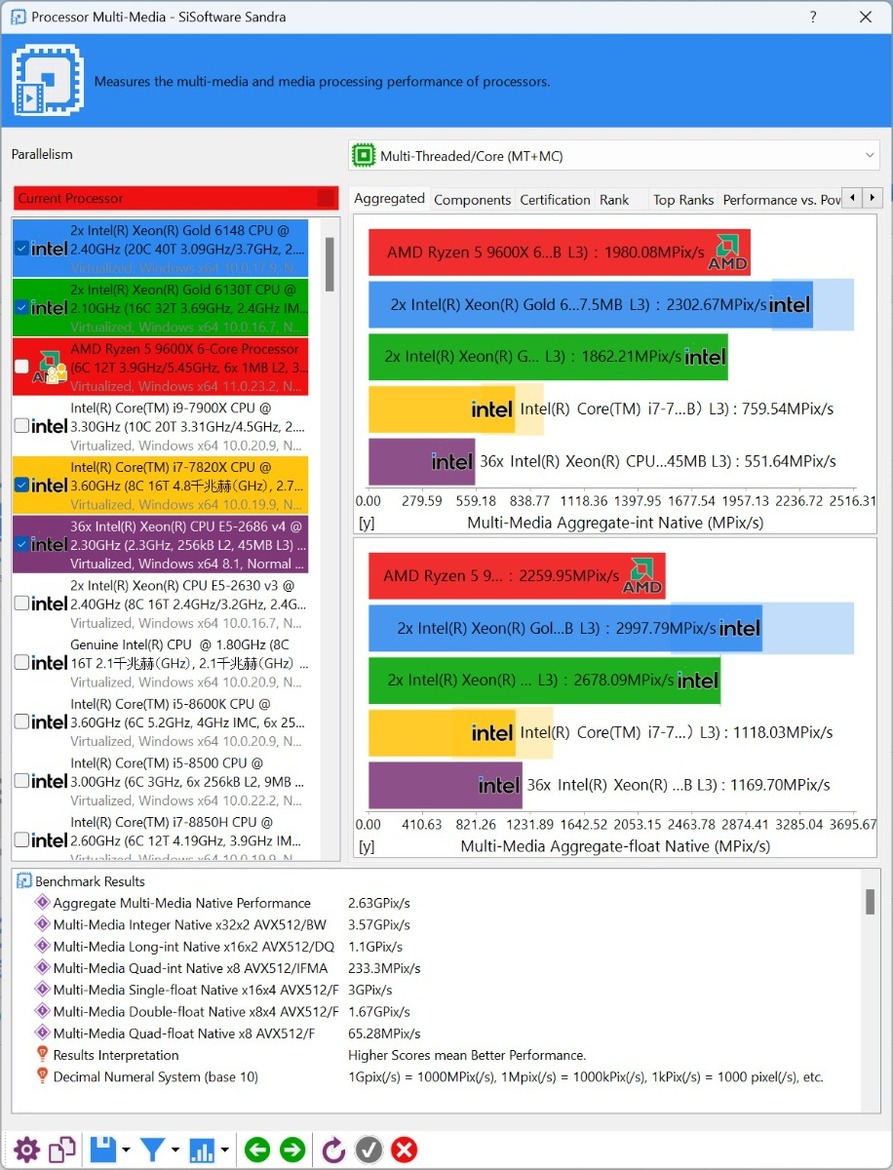
Task: Switch to the Aggregated tab
Action: (389, 198)
